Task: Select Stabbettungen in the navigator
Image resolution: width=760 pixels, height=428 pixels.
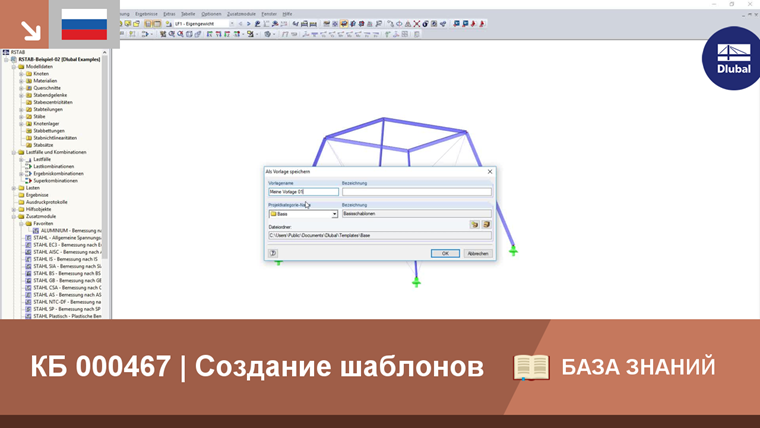Action: click(49, 131)
